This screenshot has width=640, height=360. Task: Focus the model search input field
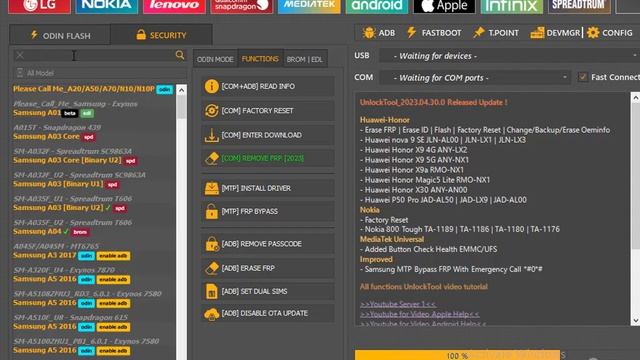click(99, 55)
